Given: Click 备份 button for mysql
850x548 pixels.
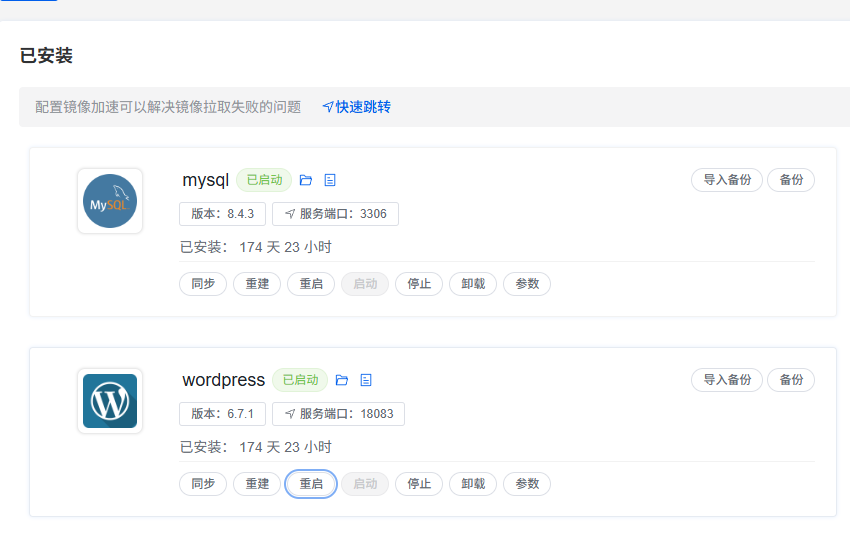Looking at the screenshot, I should click(791, 180).
